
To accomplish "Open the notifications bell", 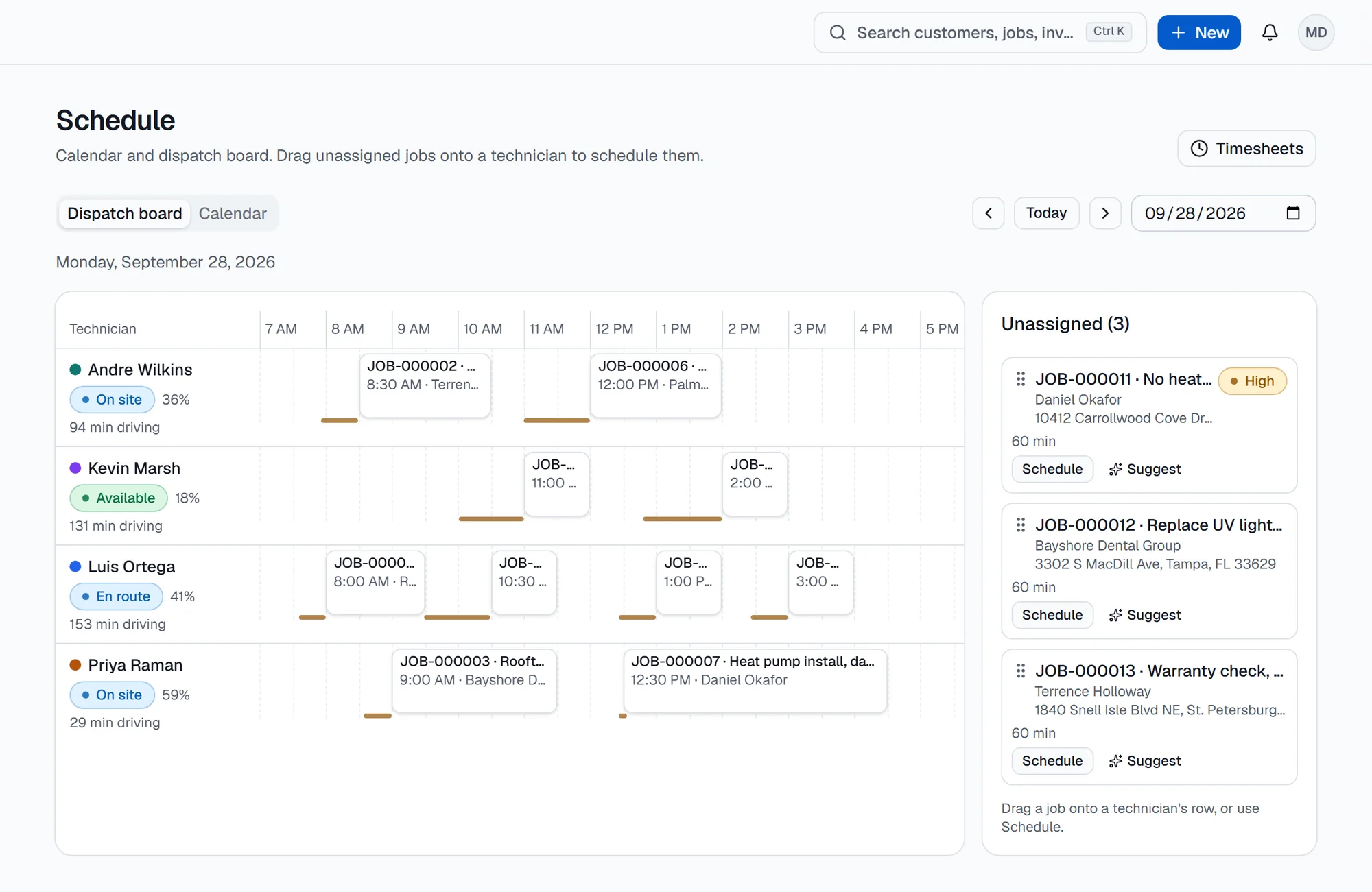I will coord(1270,32).
